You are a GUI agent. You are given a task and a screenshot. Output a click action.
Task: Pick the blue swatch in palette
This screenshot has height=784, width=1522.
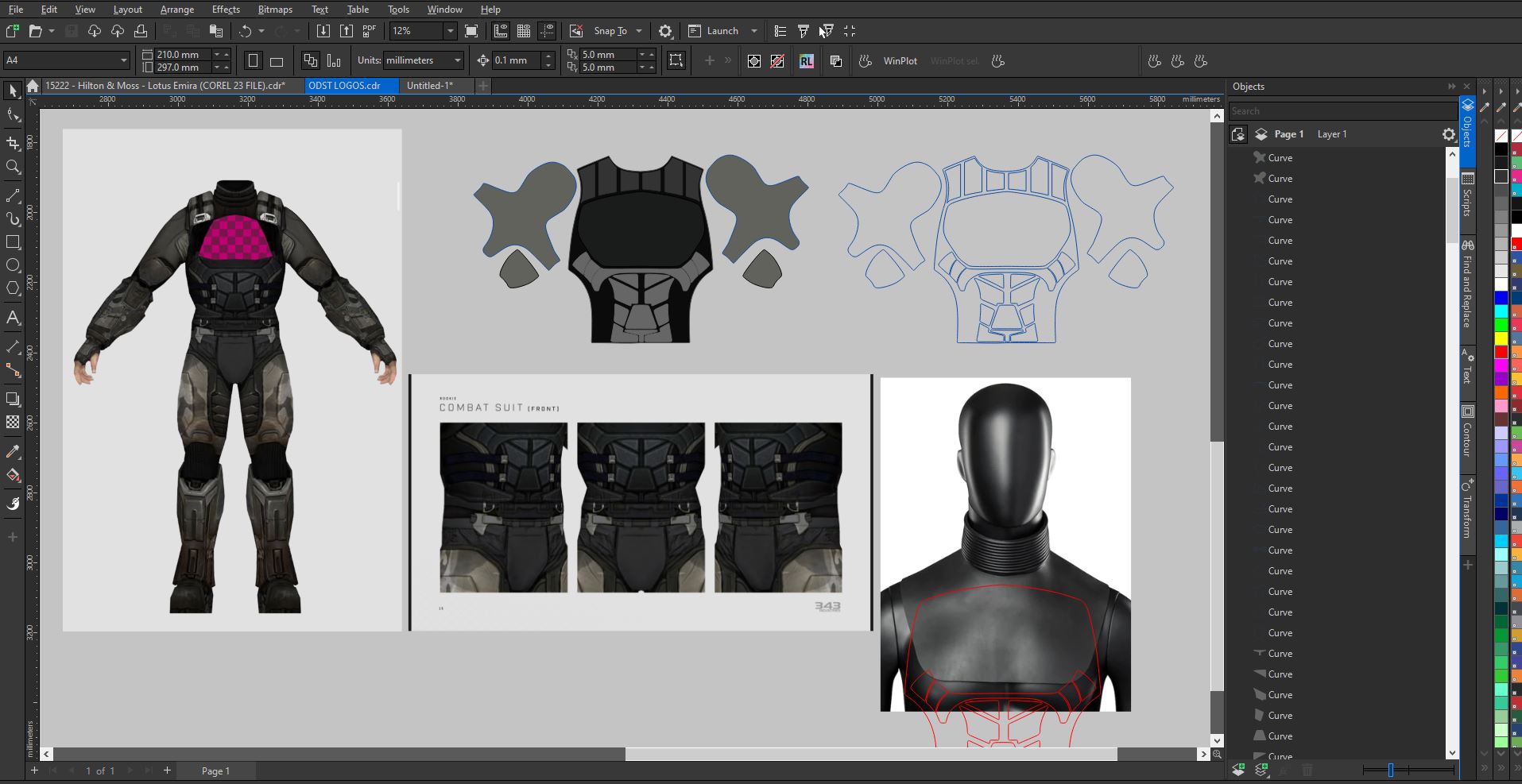click(1501, 299)
